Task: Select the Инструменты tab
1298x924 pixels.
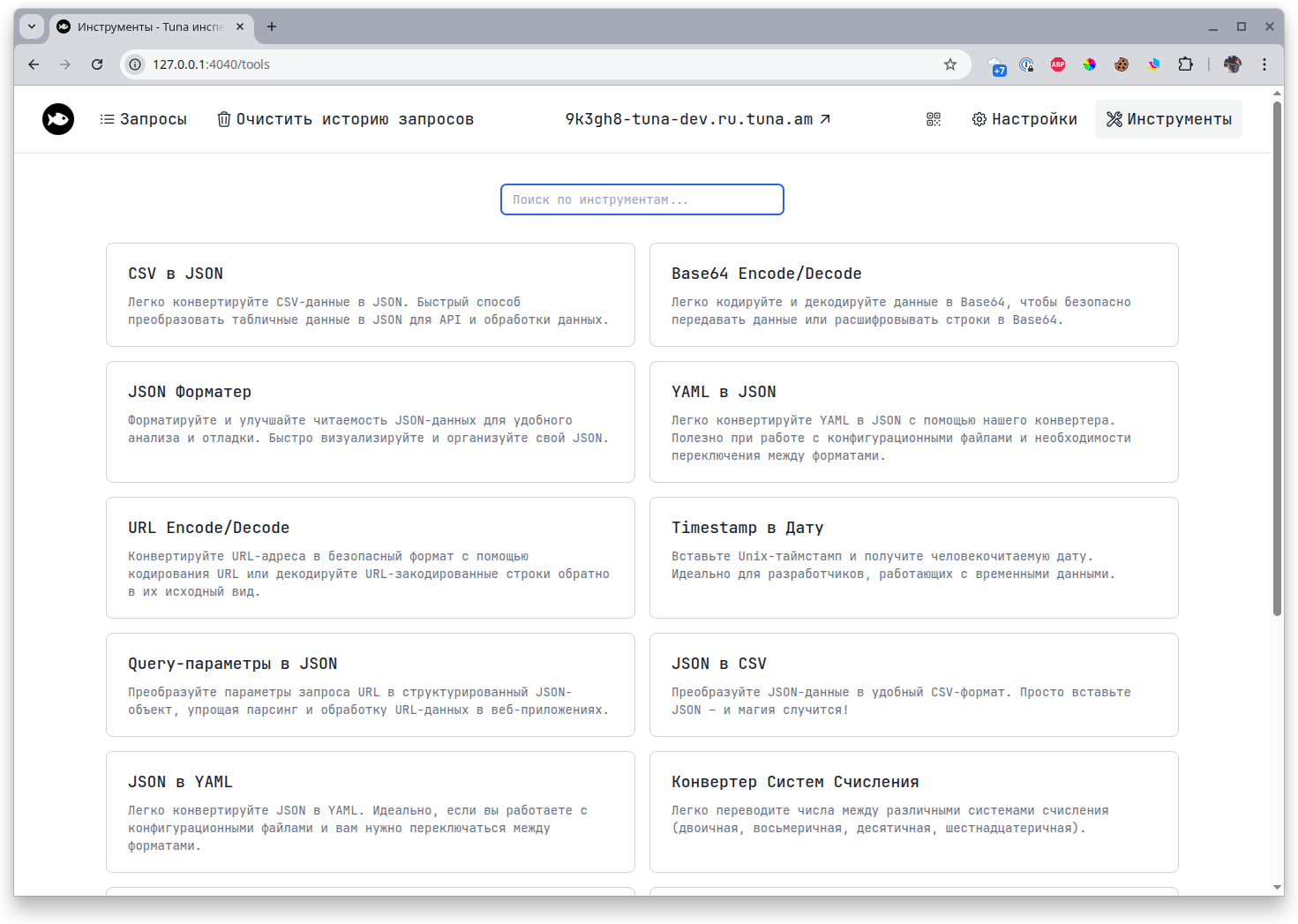Action: 1168,119
